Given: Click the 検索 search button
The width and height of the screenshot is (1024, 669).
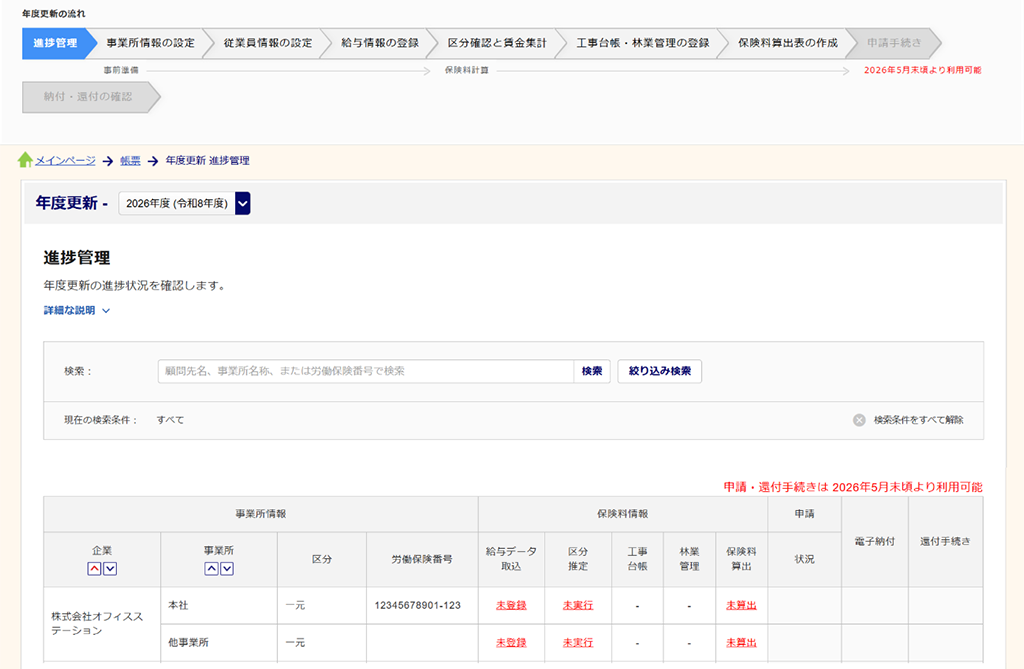Looking at the screenshot, I should coord(592,371).
